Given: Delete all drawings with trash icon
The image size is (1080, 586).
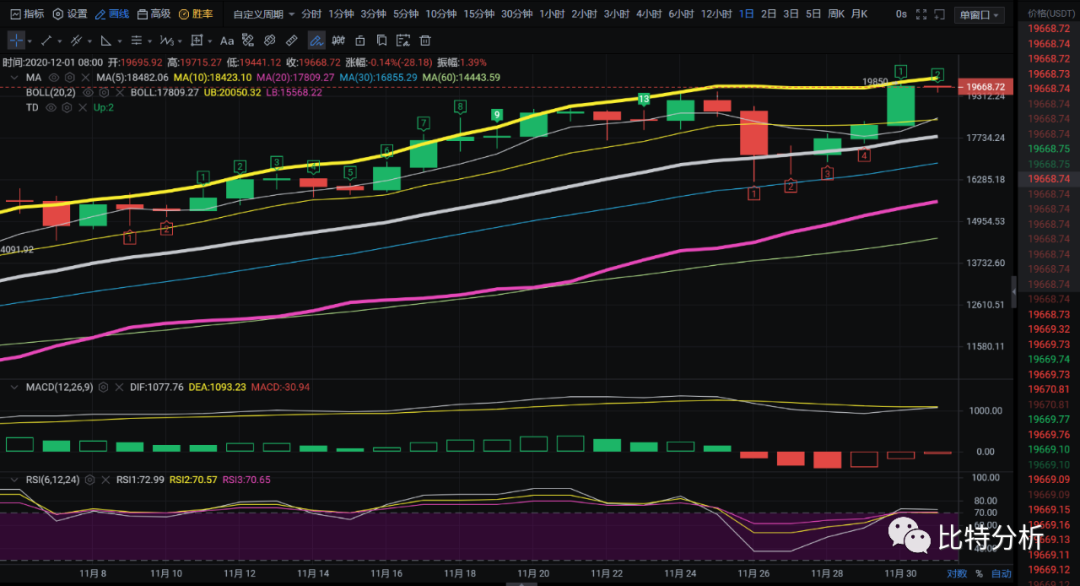Looking at the screenshot, I should click(425, 40).
